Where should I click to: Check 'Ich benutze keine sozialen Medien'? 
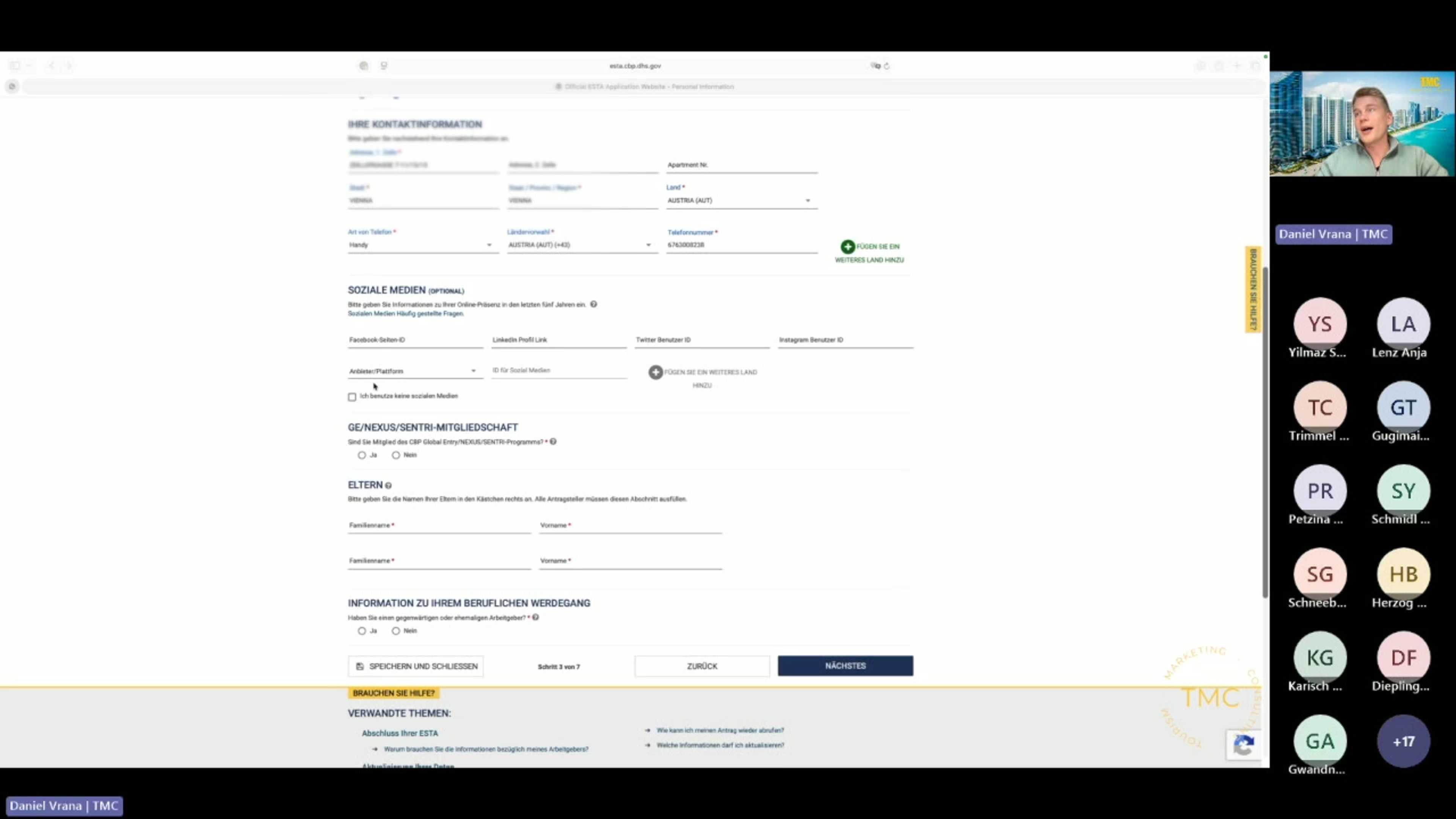(352, 397)
